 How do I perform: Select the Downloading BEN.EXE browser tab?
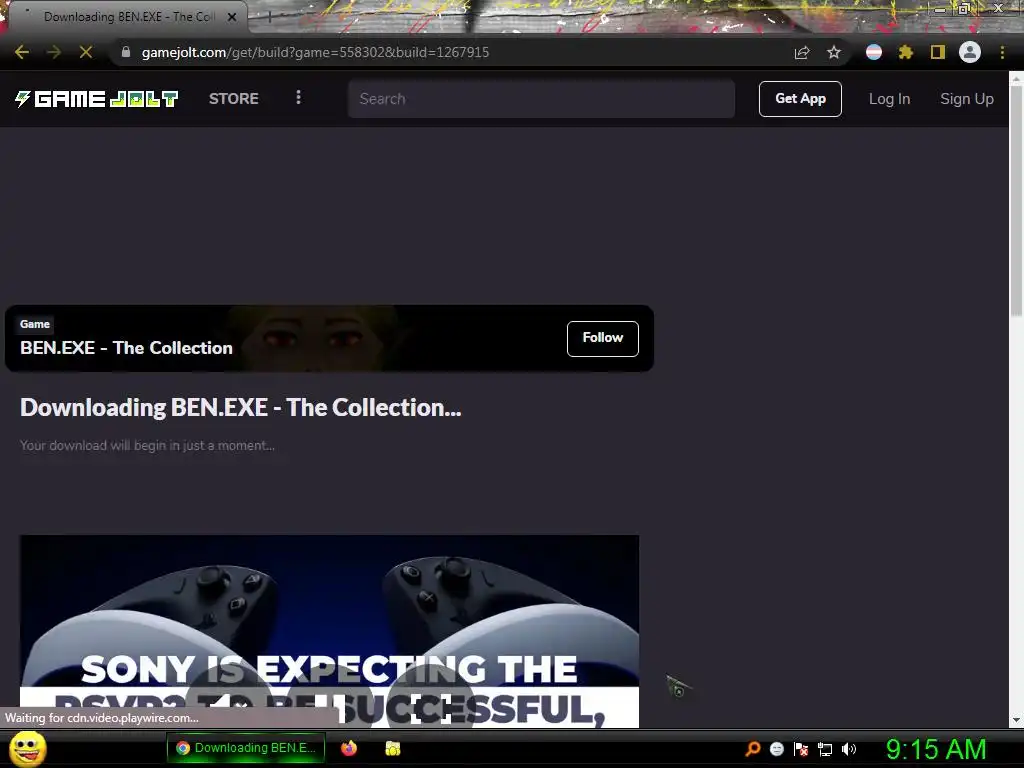(129, 17)
